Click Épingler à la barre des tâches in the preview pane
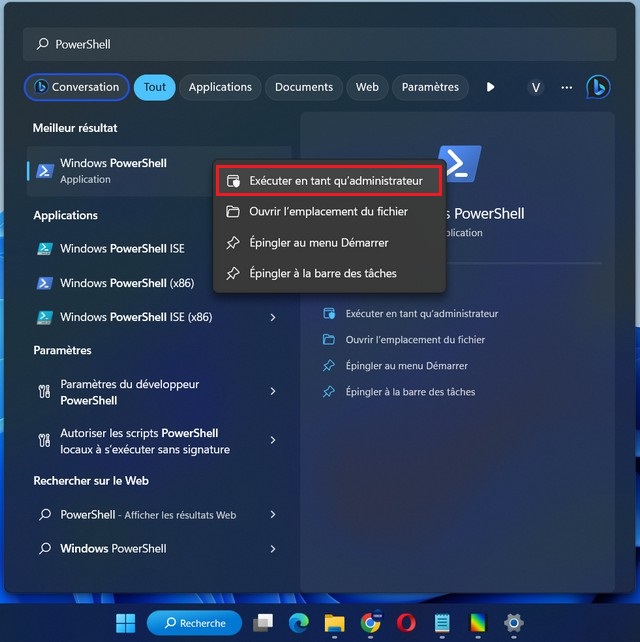The height and width of the screenshot is (642, 640). tap(399, 392)
